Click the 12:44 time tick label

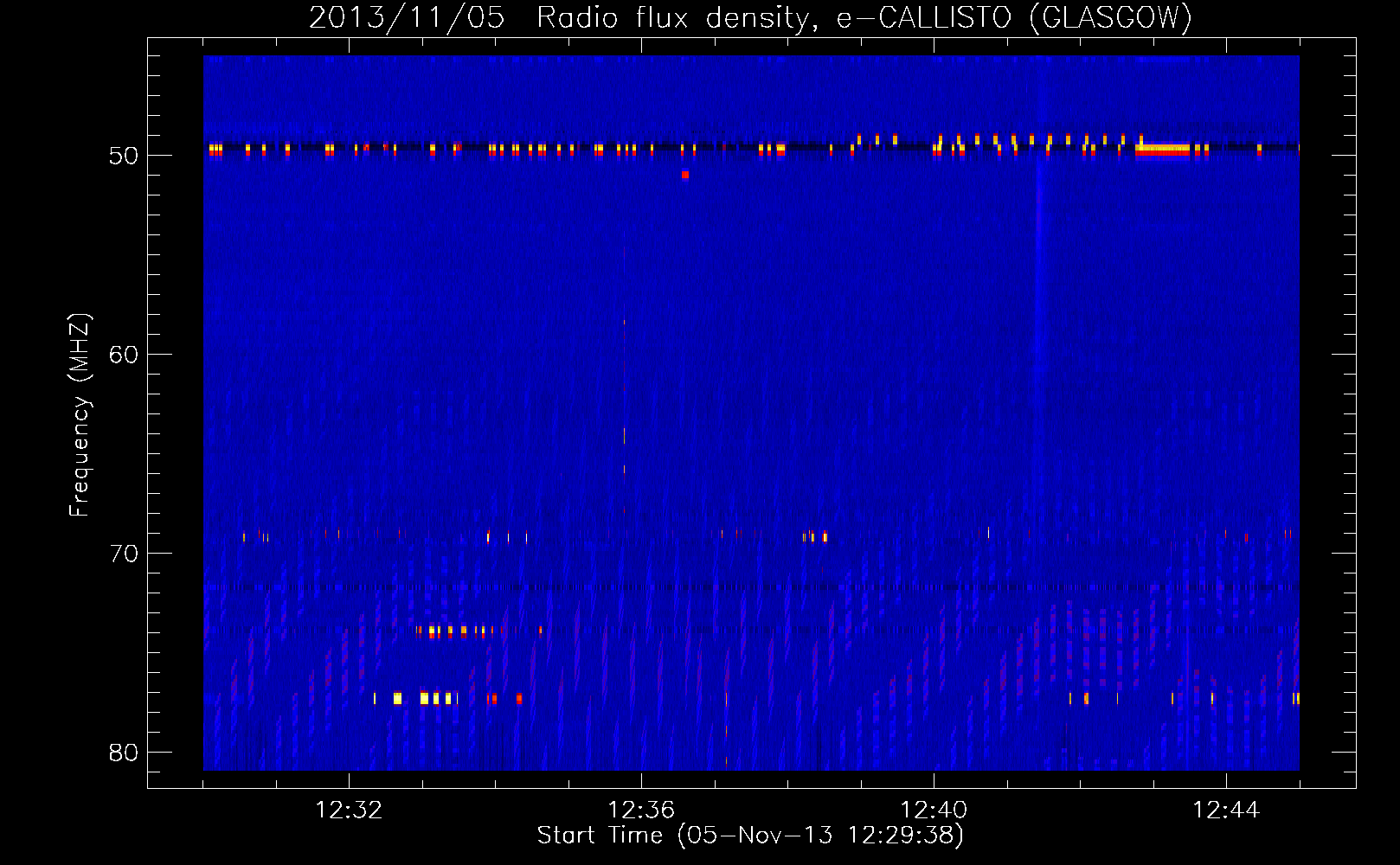tap(1226, 810)
